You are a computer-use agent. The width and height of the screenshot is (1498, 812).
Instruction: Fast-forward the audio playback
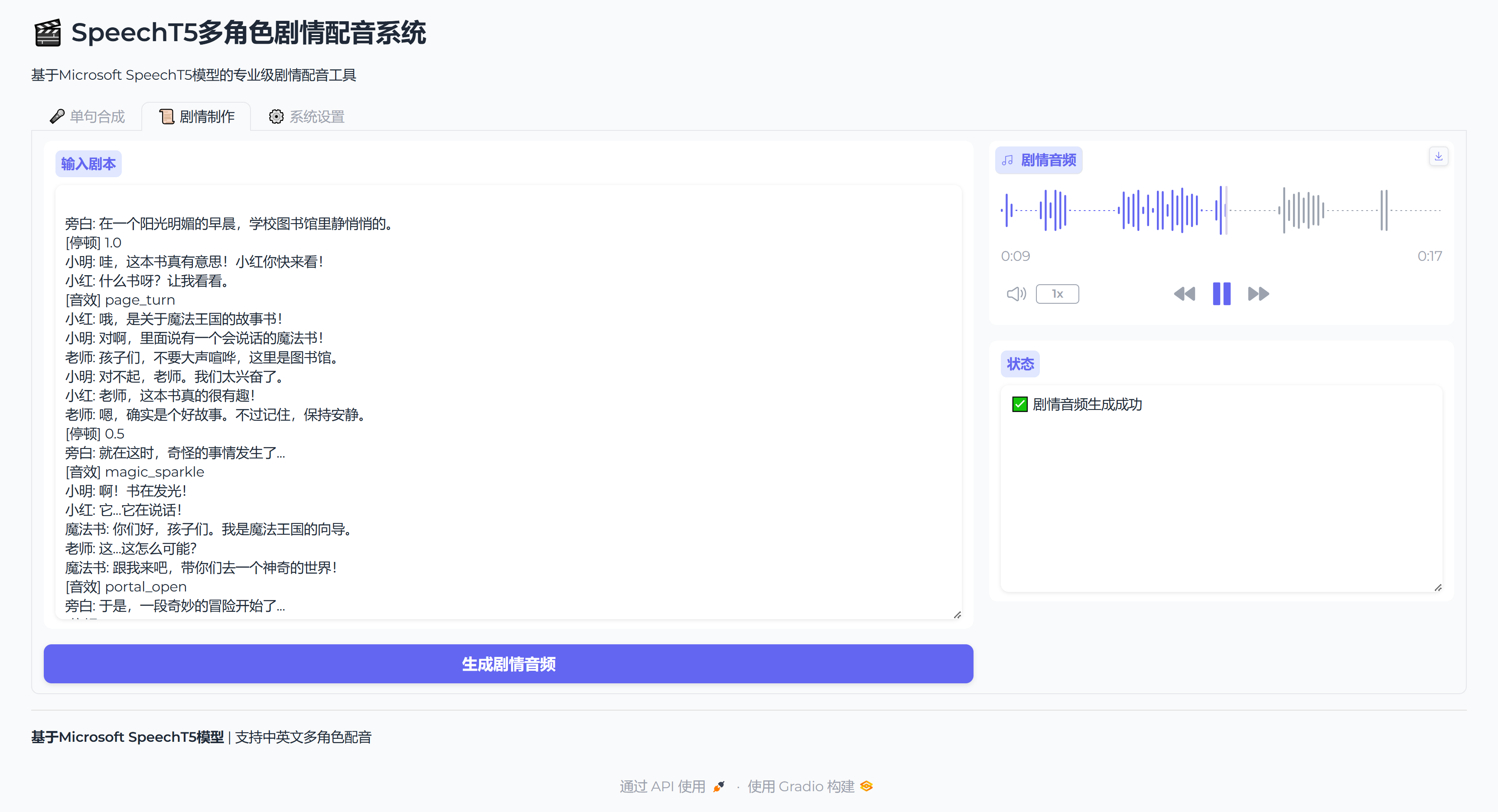tap(1258, 294)
